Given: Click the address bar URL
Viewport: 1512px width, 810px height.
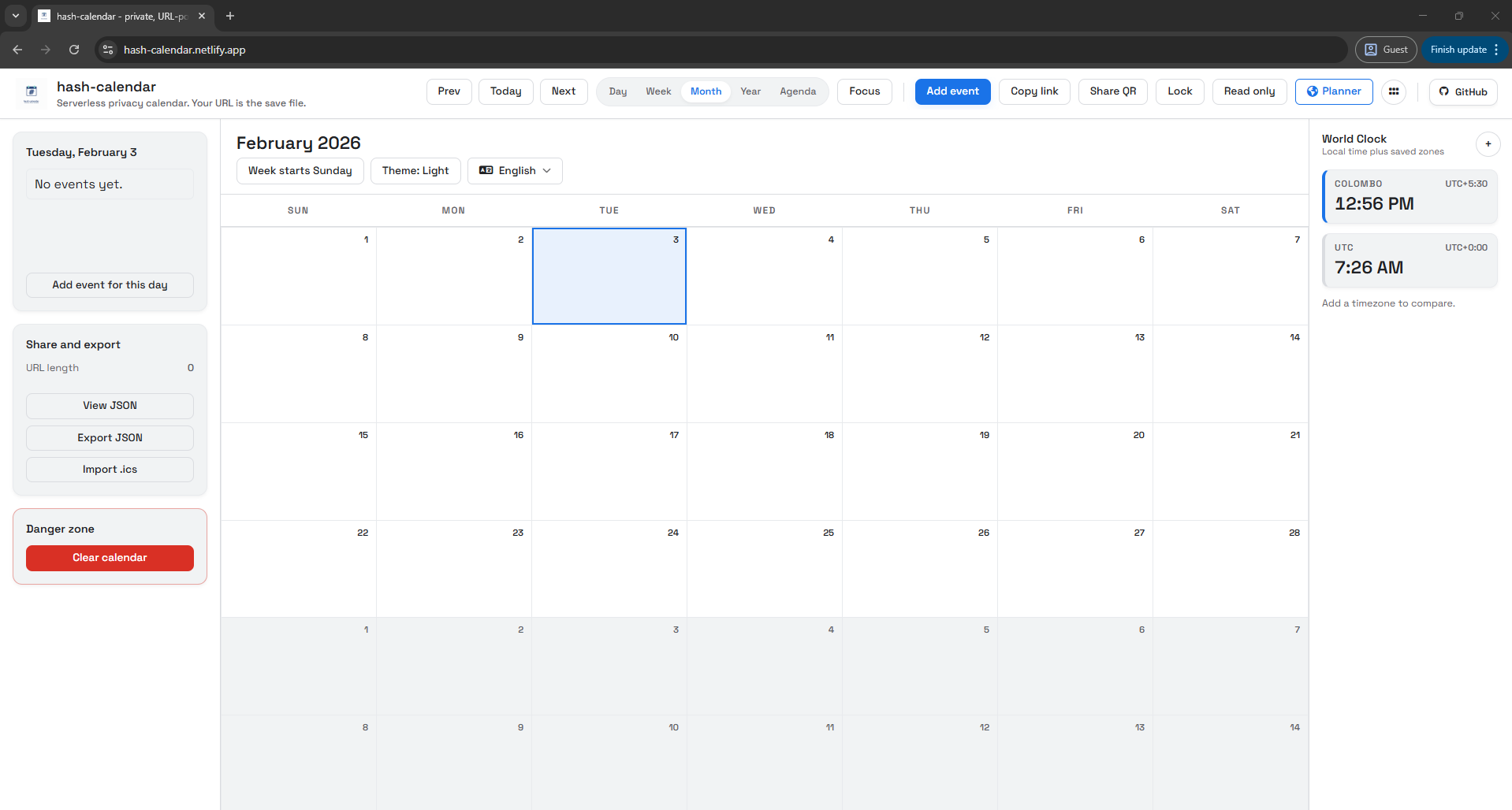Looking at the screenshot, I should point(184,49).
